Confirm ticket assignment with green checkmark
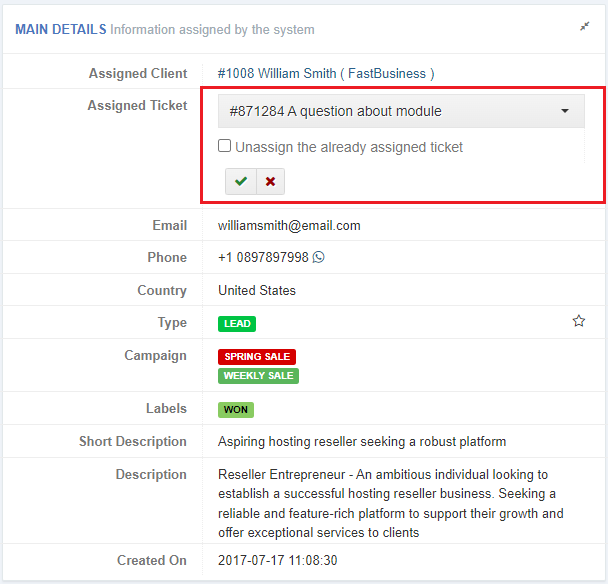 pos(241,181)
